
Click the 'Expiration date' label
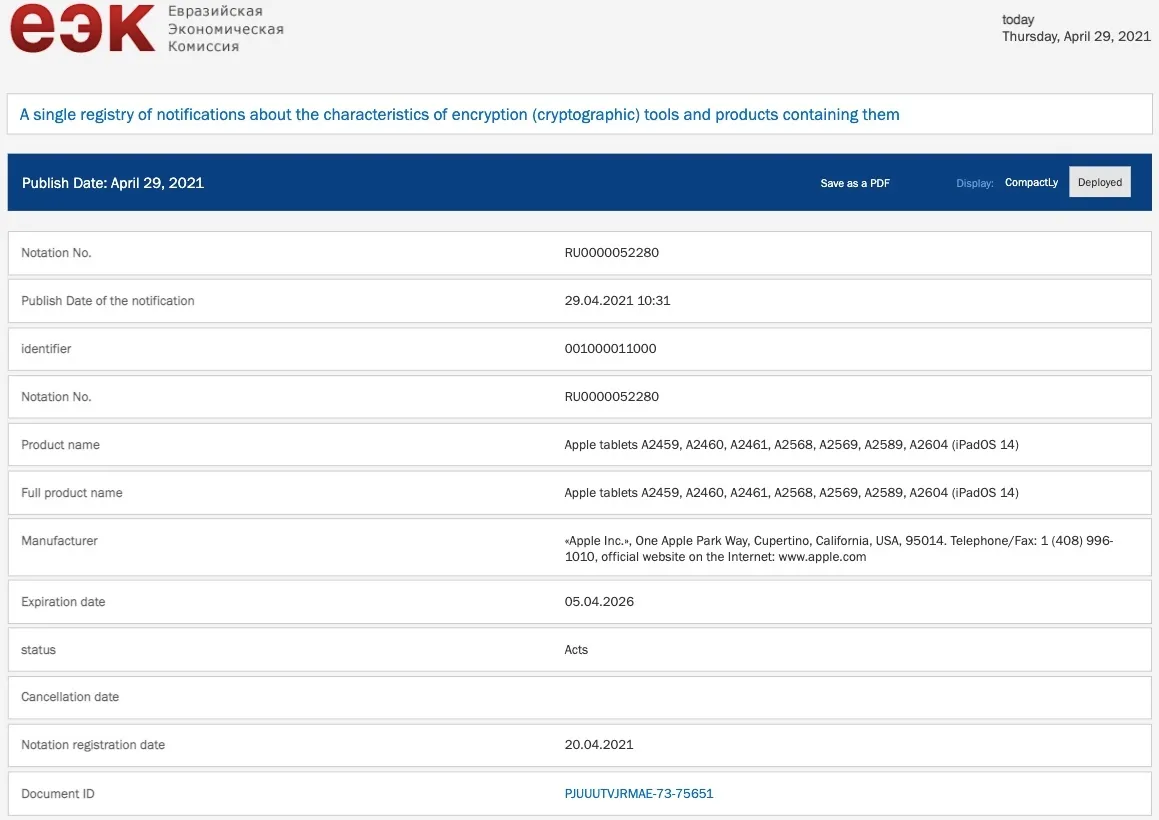(x=63, y=602)
